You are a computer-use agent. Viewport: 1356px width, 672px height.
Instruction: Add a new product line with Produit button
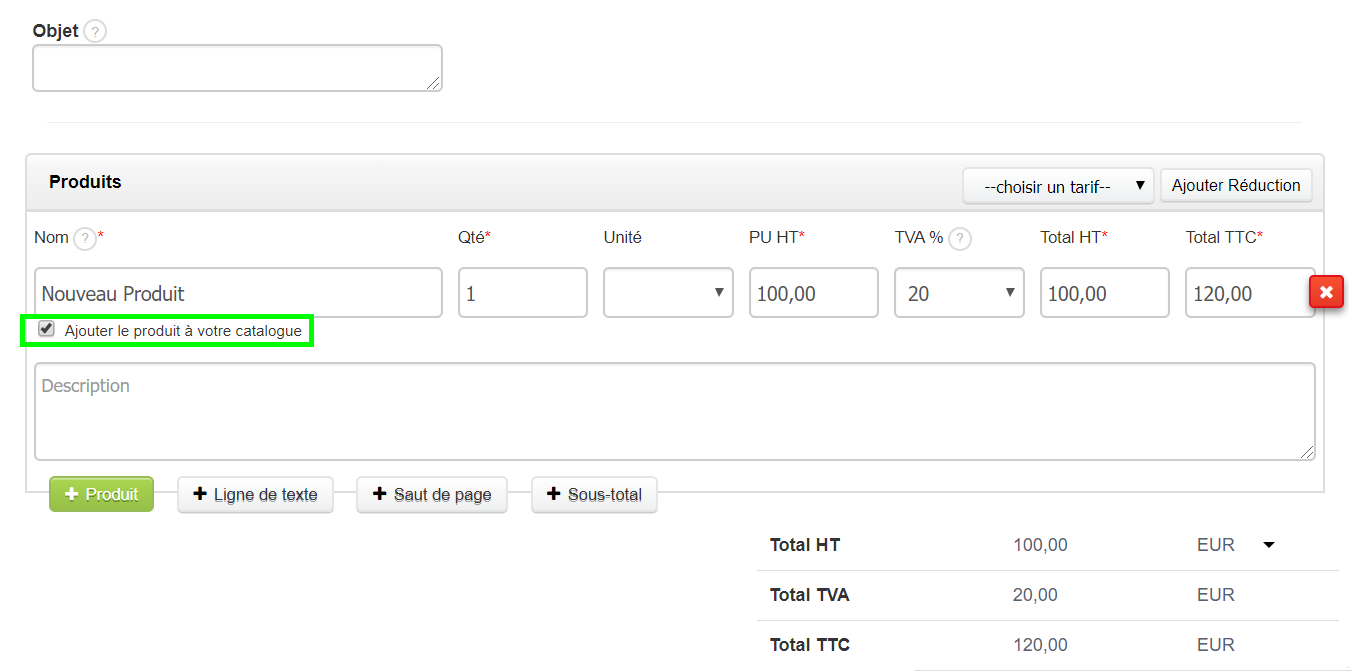101,494
